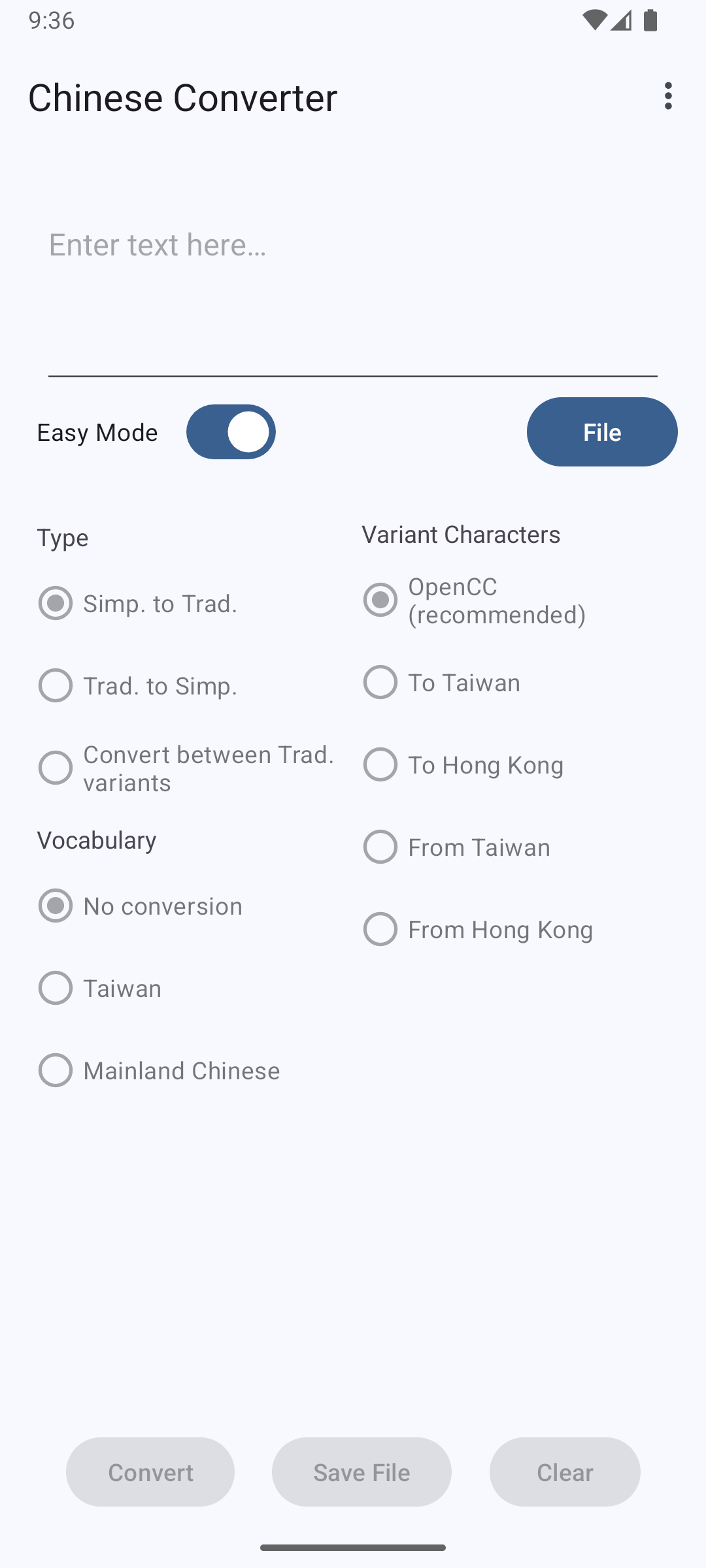This screenshot has width=706, height=1568.
Task: Tap the battery status icon
Action: point(650,21)
